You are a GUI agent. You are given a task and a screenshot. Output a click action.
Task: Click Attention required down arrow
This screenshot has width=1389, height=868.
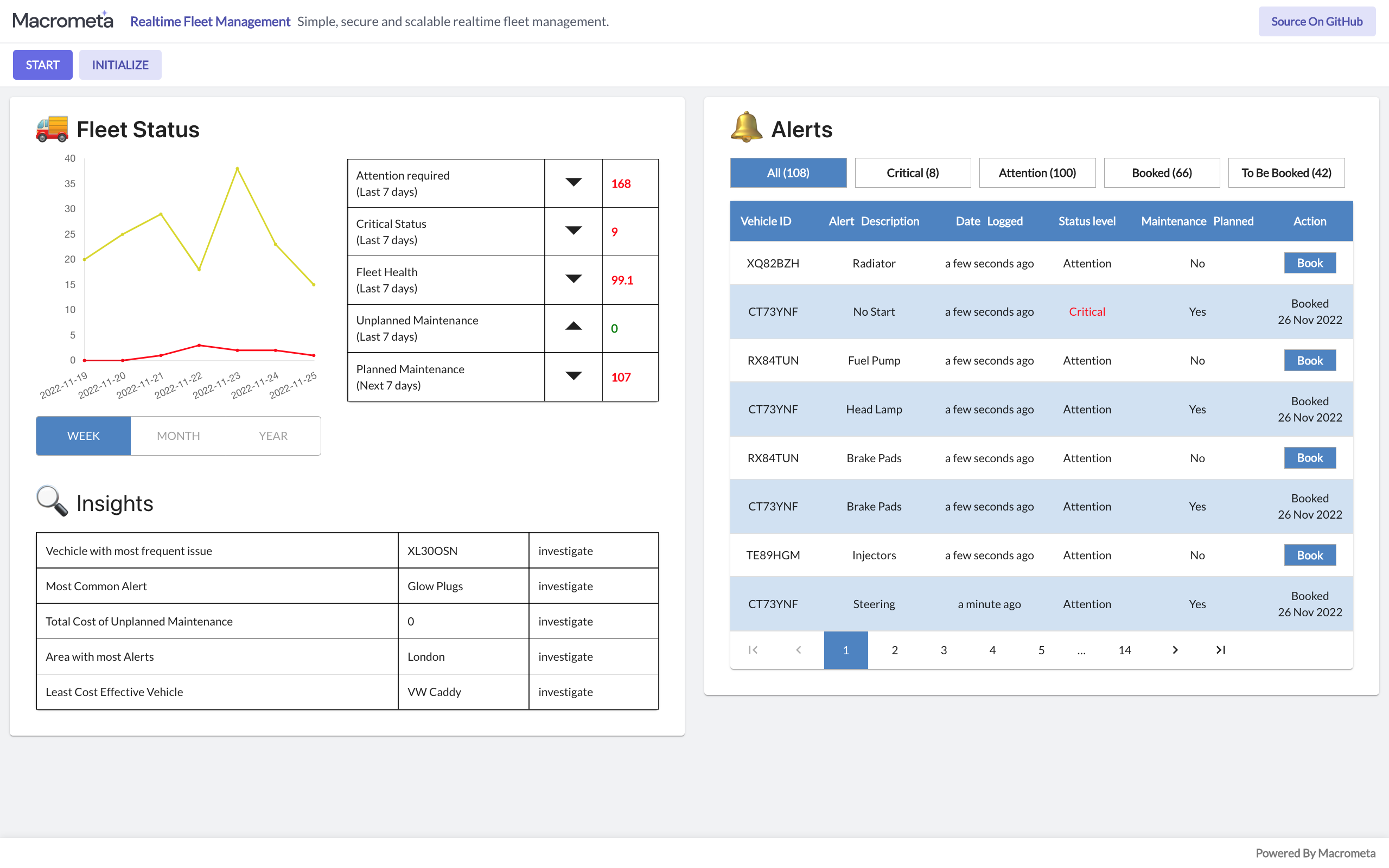coord(573,183)
